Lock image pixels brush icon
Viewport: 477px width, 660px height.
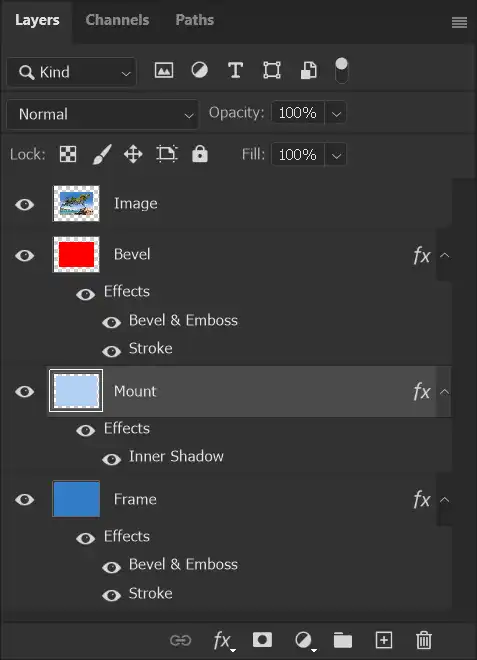click(102, 154)
